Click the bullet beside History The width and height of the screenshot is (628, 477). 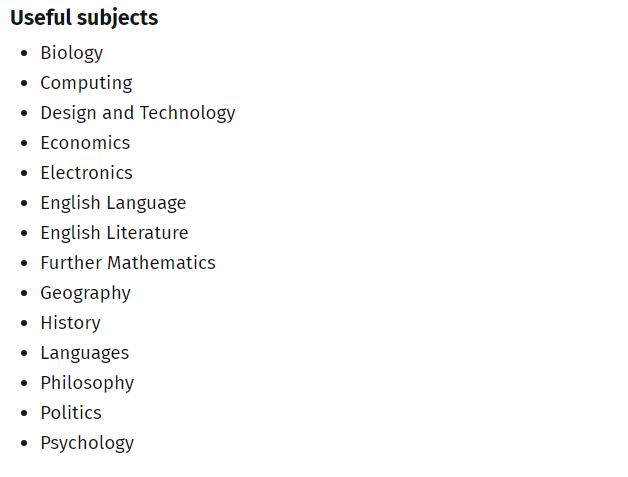click(x=24, y=323)
